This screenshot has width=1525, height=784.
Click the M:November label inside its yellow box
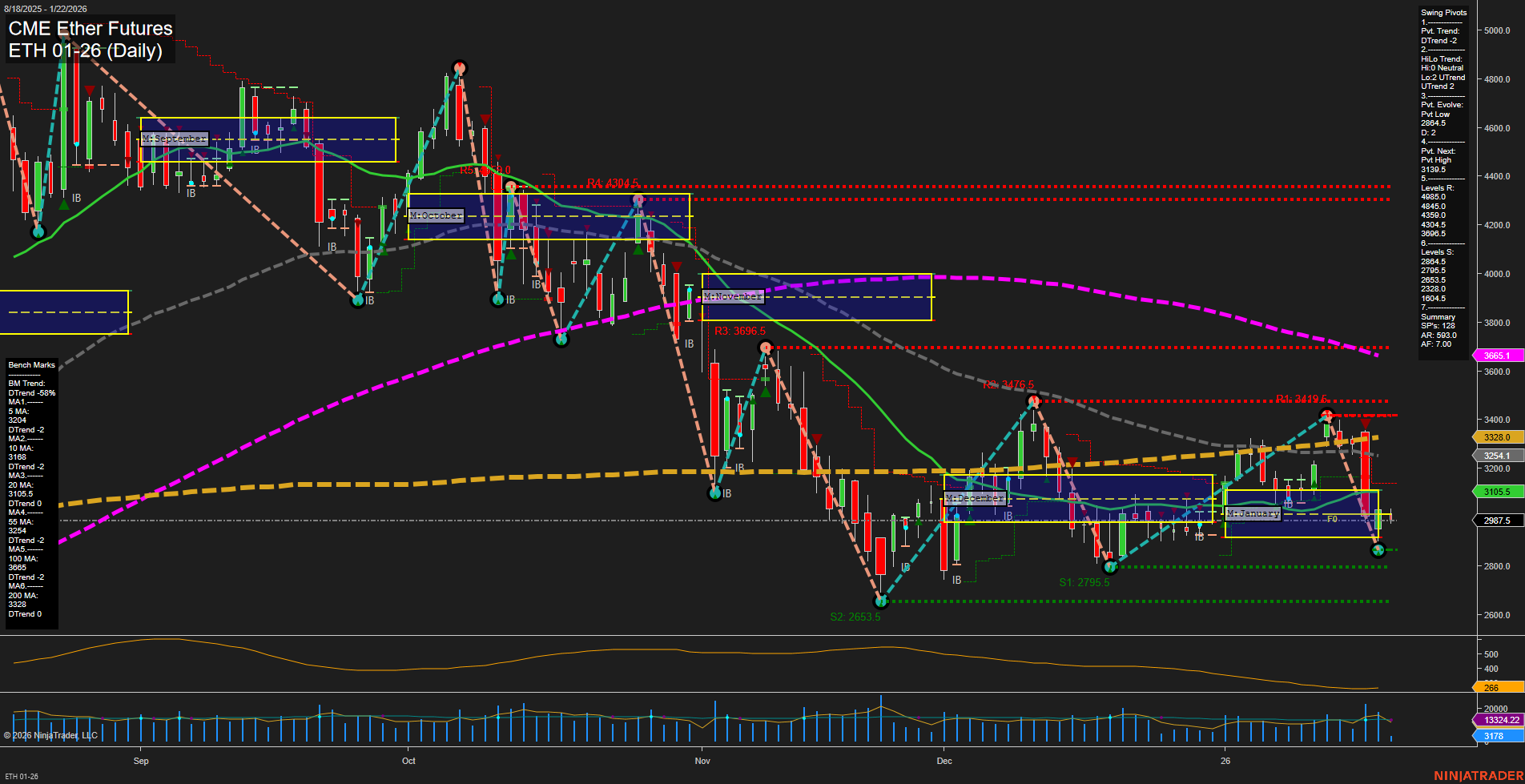pos(731,296)
